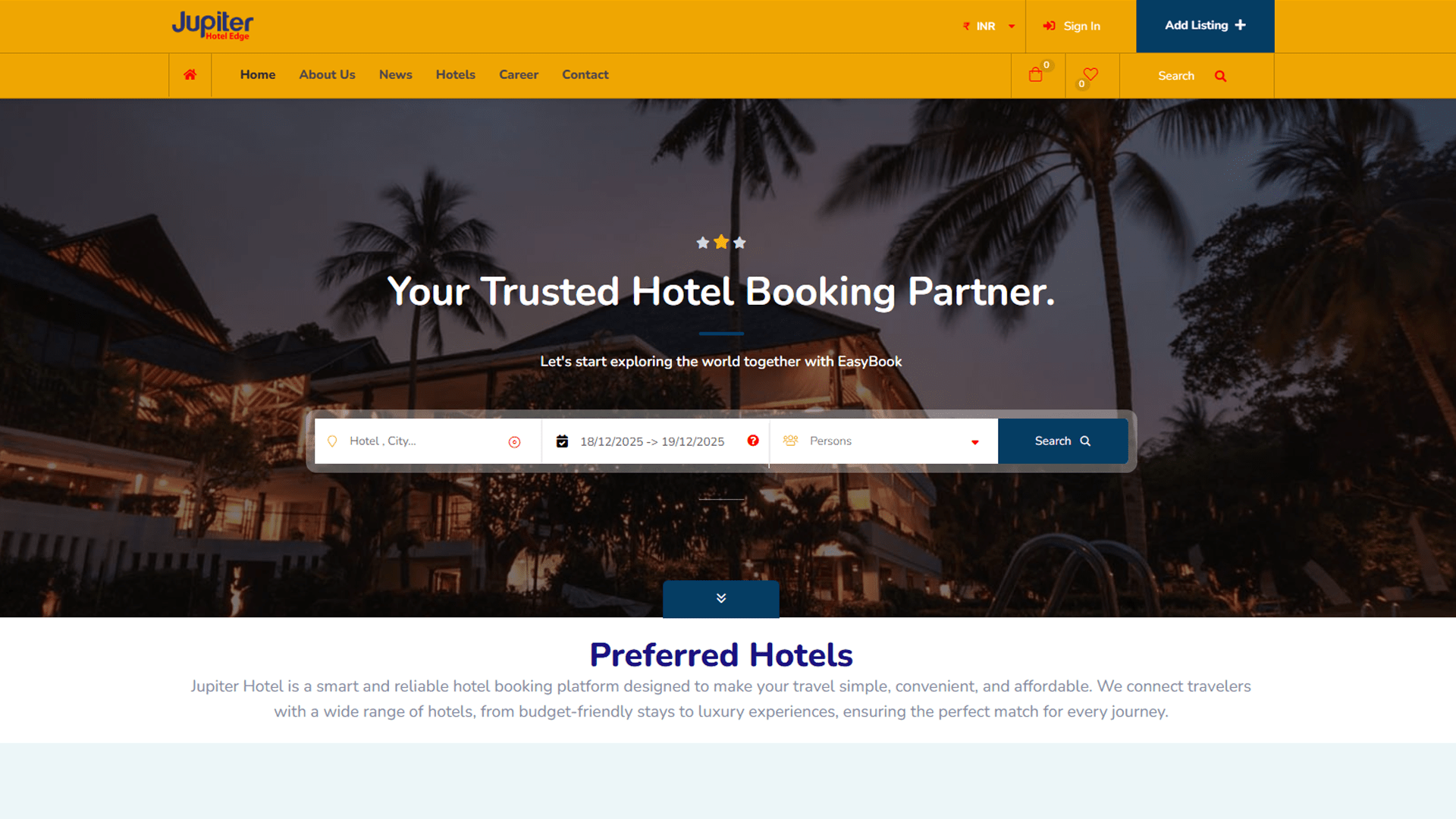The height and width of the screenshot is (819, 1456).
Task: Open the wishlist heart icon
Action: coord(1090,74)
